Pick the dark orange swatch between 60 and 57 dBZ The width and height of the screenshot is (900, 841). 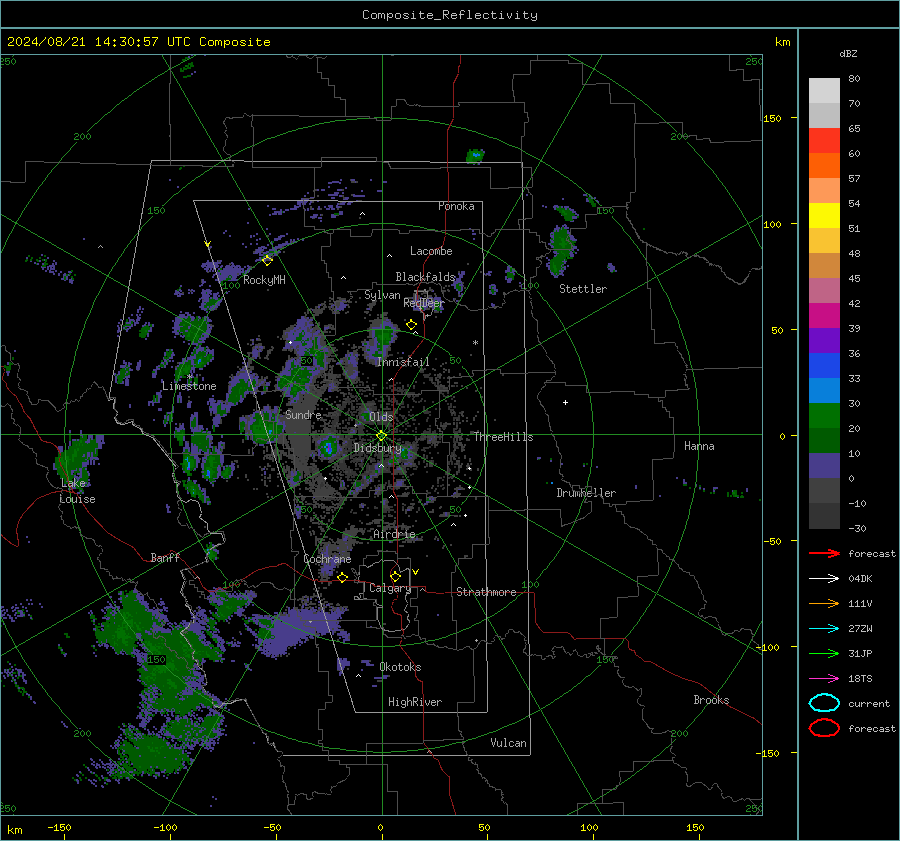coord(824,166)
